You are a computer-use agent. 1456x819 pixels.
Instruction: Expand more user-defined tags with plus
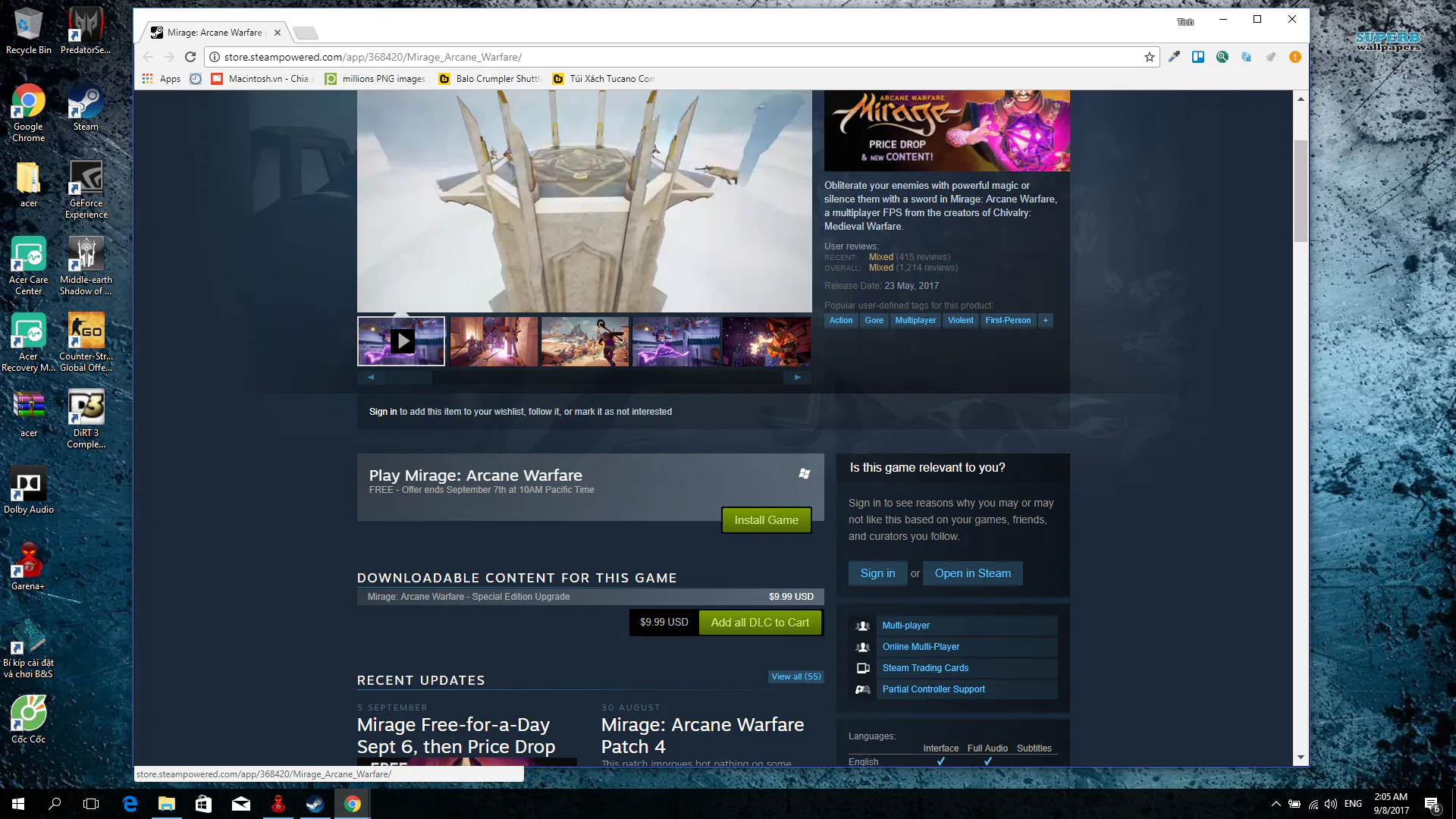(x=1045, y=321)
